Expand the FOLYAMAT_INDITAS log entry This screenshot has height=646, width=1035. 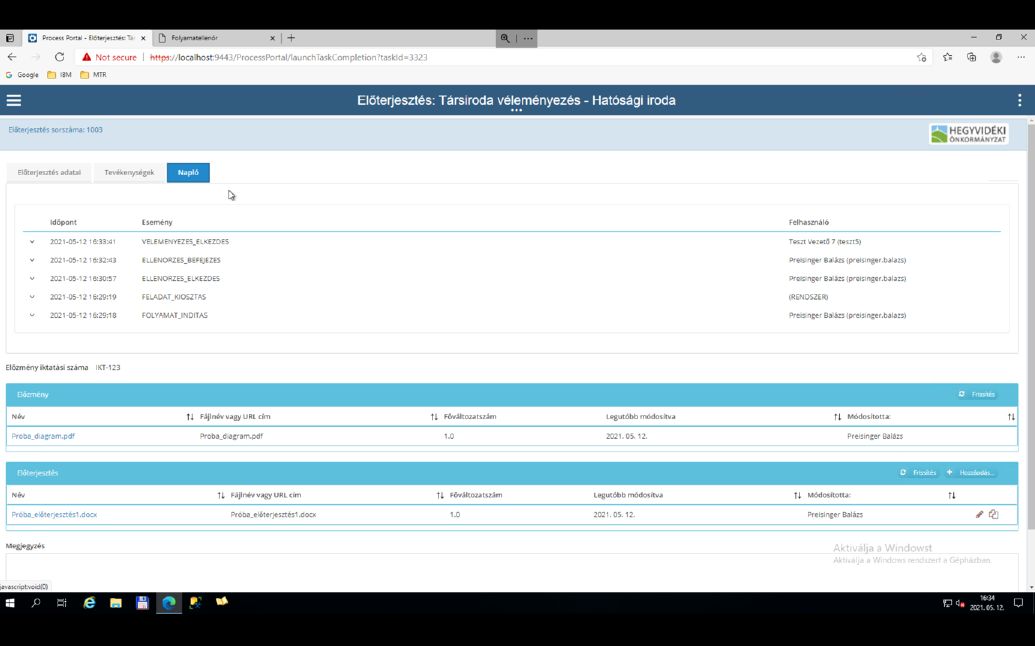[x=33, y=315]
